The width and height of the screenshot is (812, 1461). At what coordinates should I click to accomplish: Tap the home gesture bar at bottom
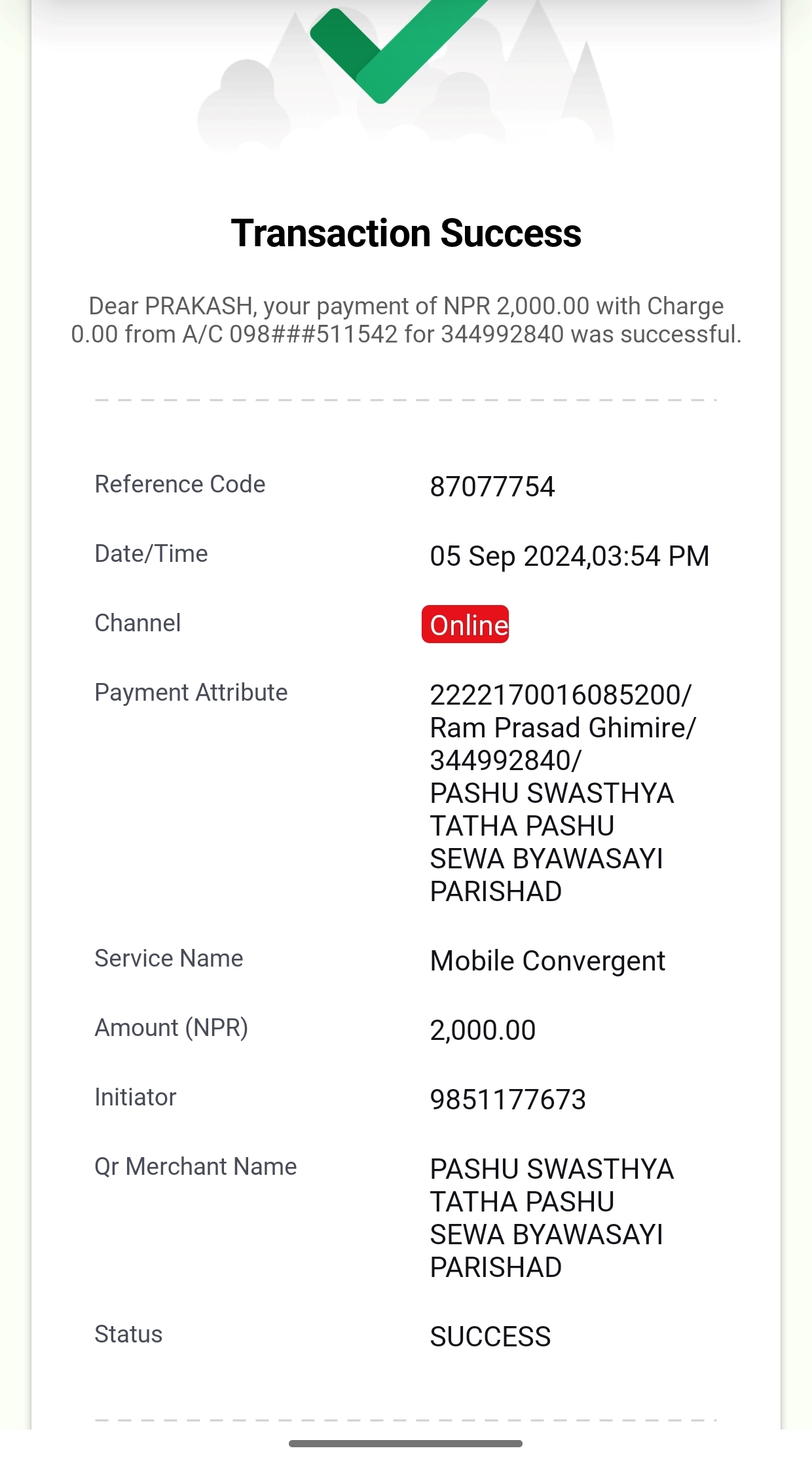[x=405, y=1443]
